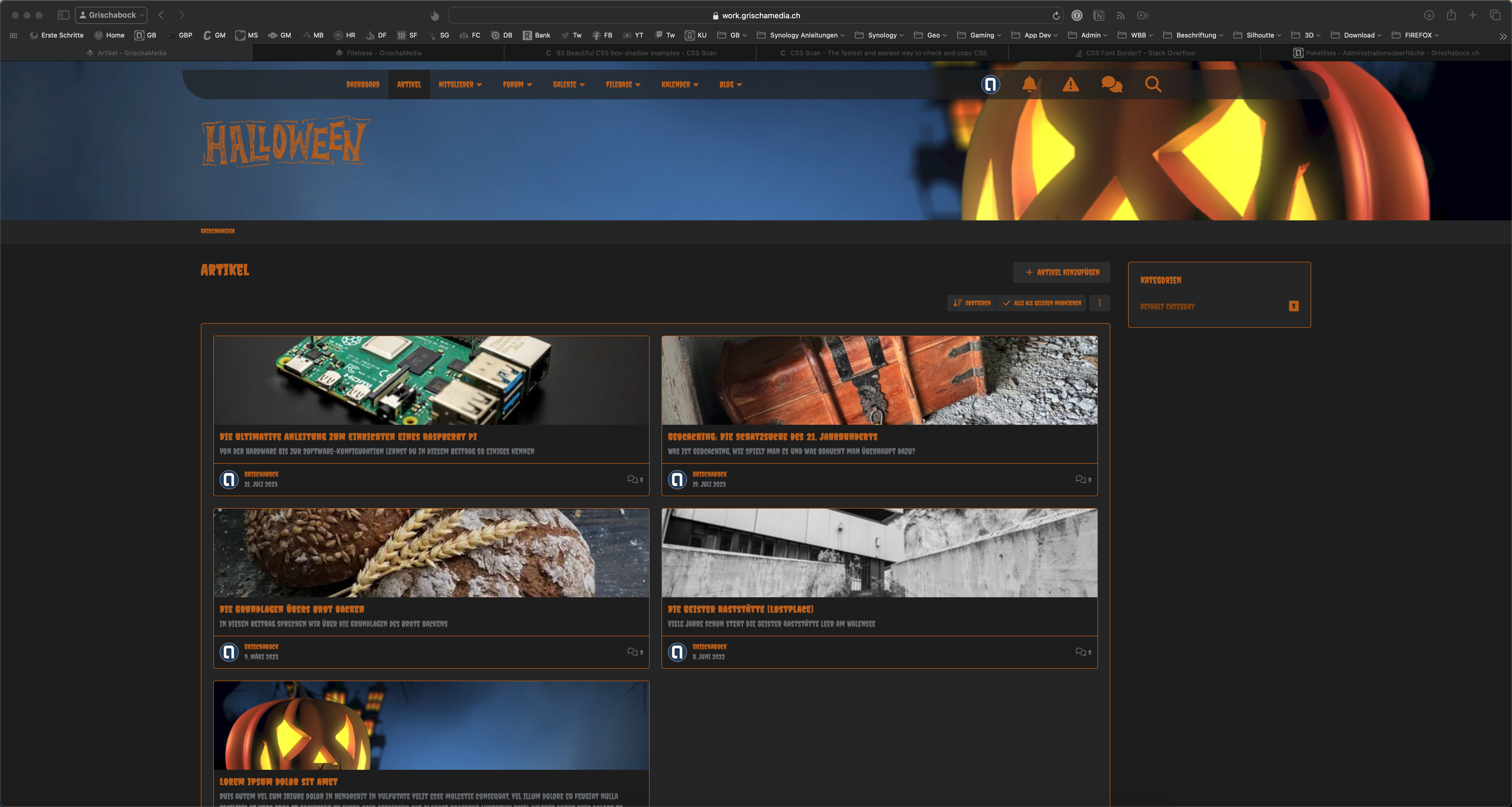The image size is (1512, 807).
Task: Reload the page with the refresh icon
Action: tap(1056, 16)
